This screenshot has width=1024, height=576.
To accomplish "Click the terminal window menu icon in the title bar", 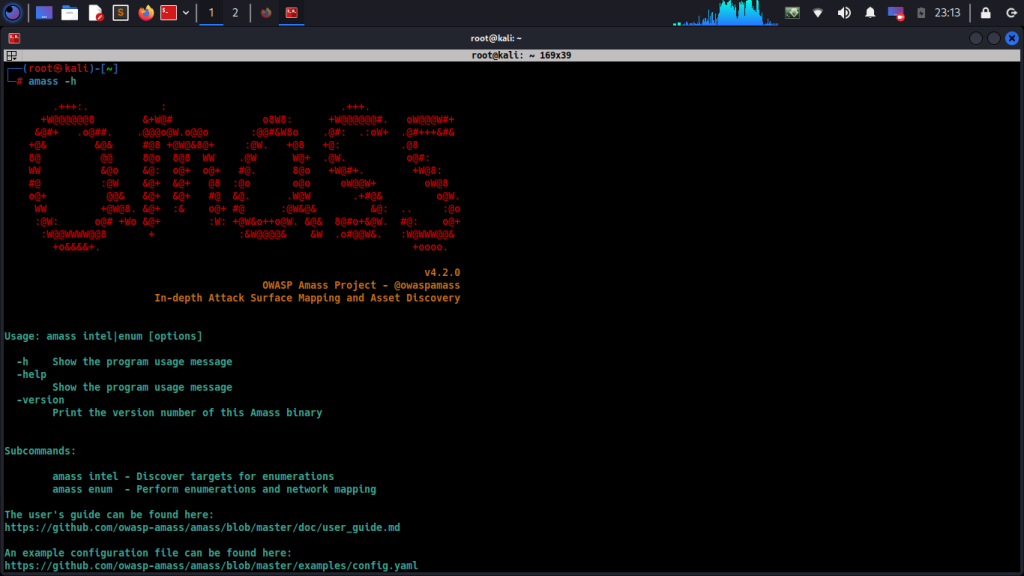I will (14, 38).
